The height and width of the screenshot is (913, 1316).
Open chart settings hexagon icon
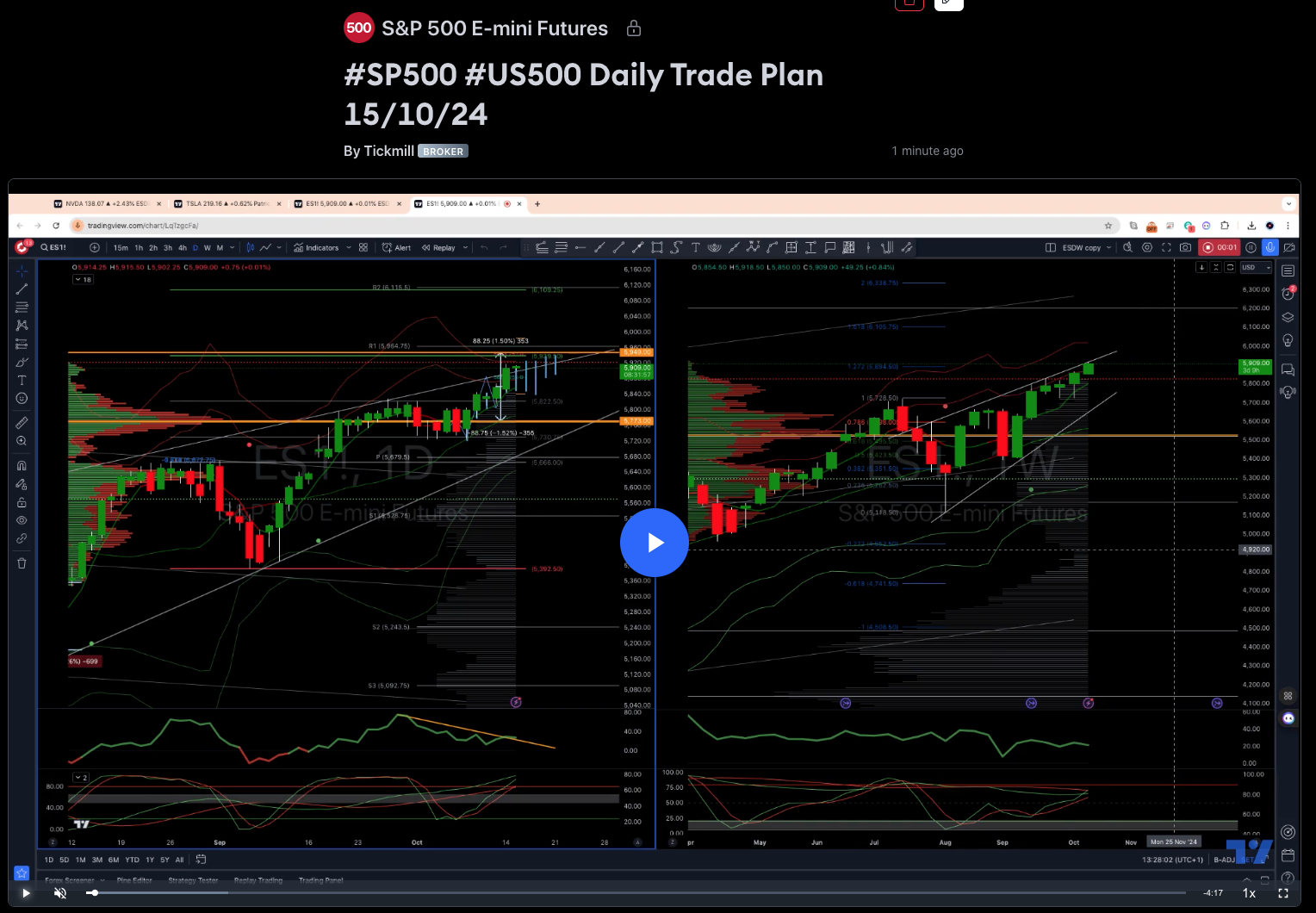click(1147, 247)
